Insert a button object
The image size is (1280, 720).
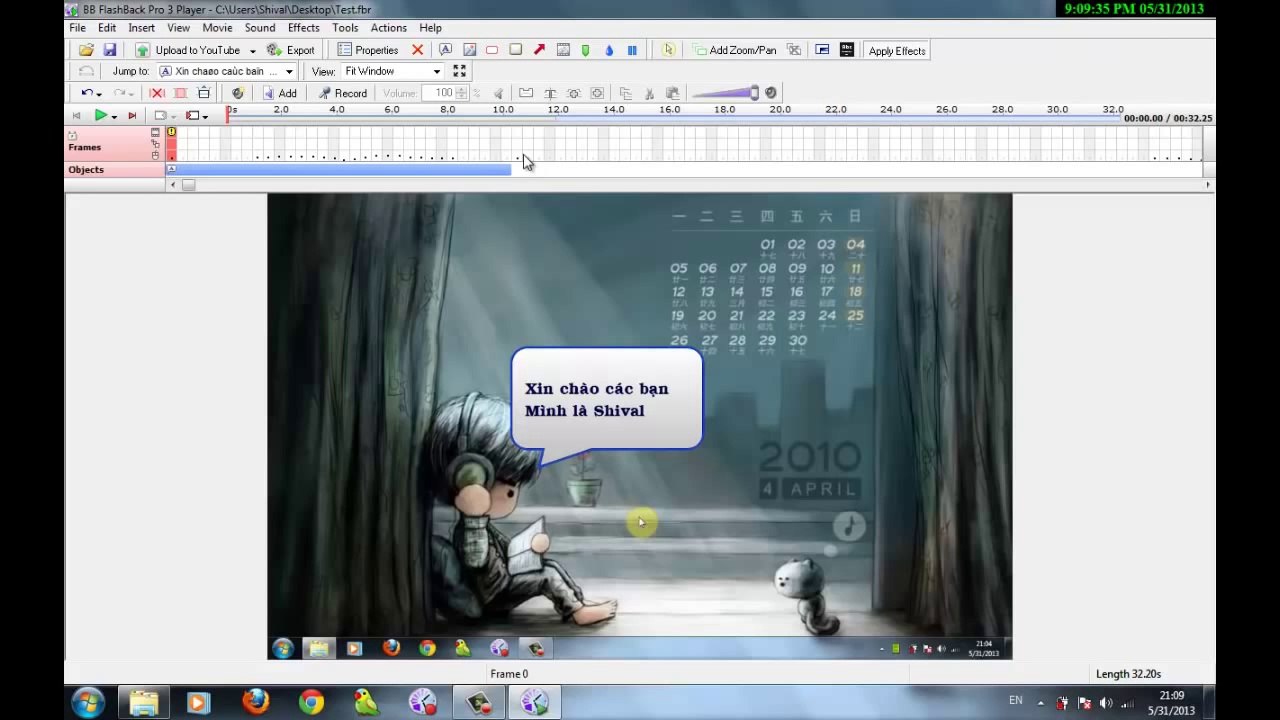coord(516,50)
